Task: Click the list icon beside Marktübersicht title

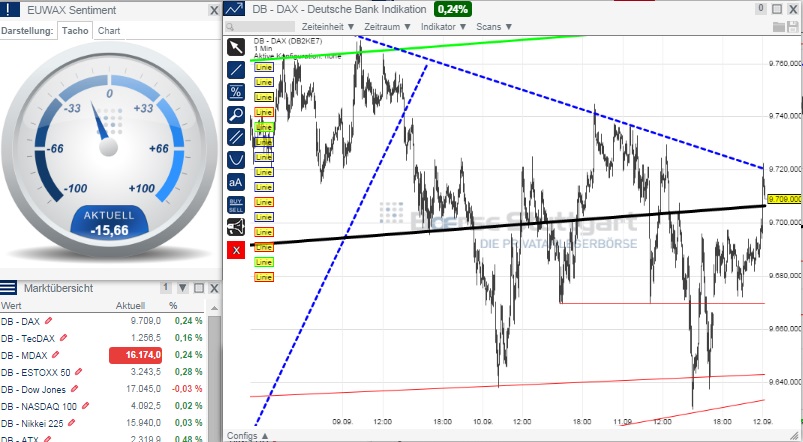Action: 9,287
